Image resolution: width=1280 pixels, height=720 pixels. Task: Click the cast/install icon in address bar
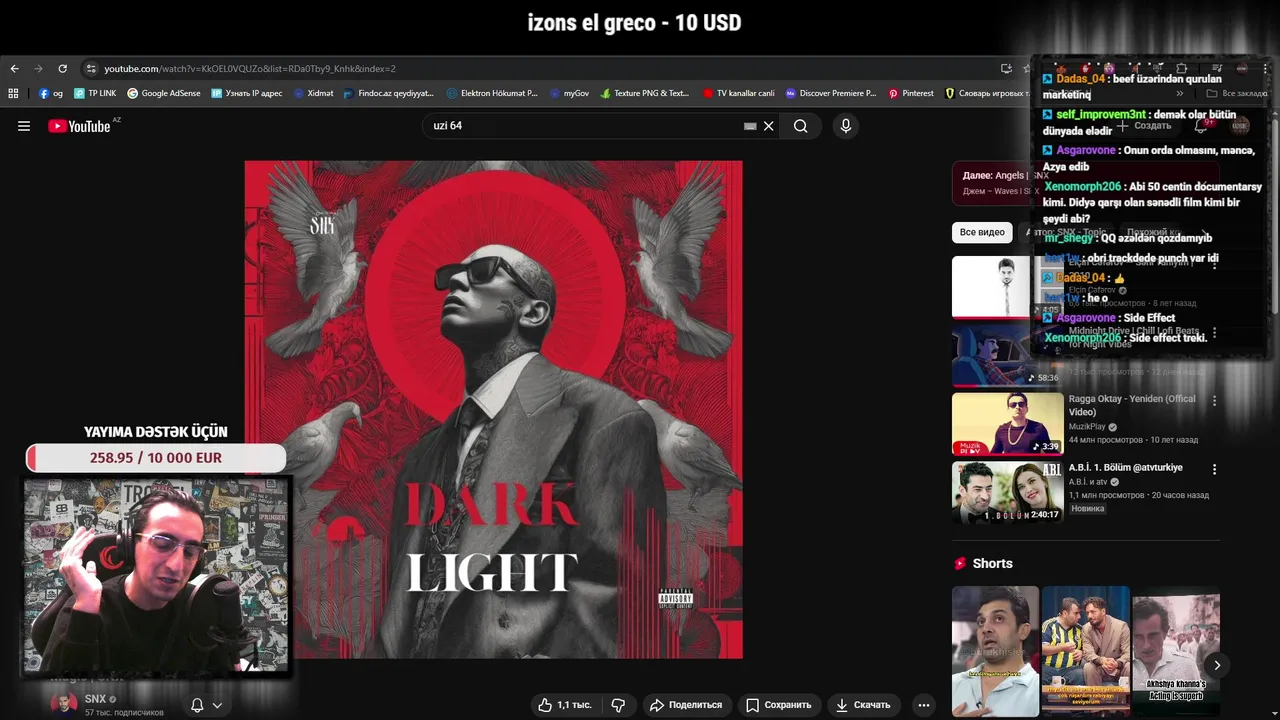(1006, 69)
